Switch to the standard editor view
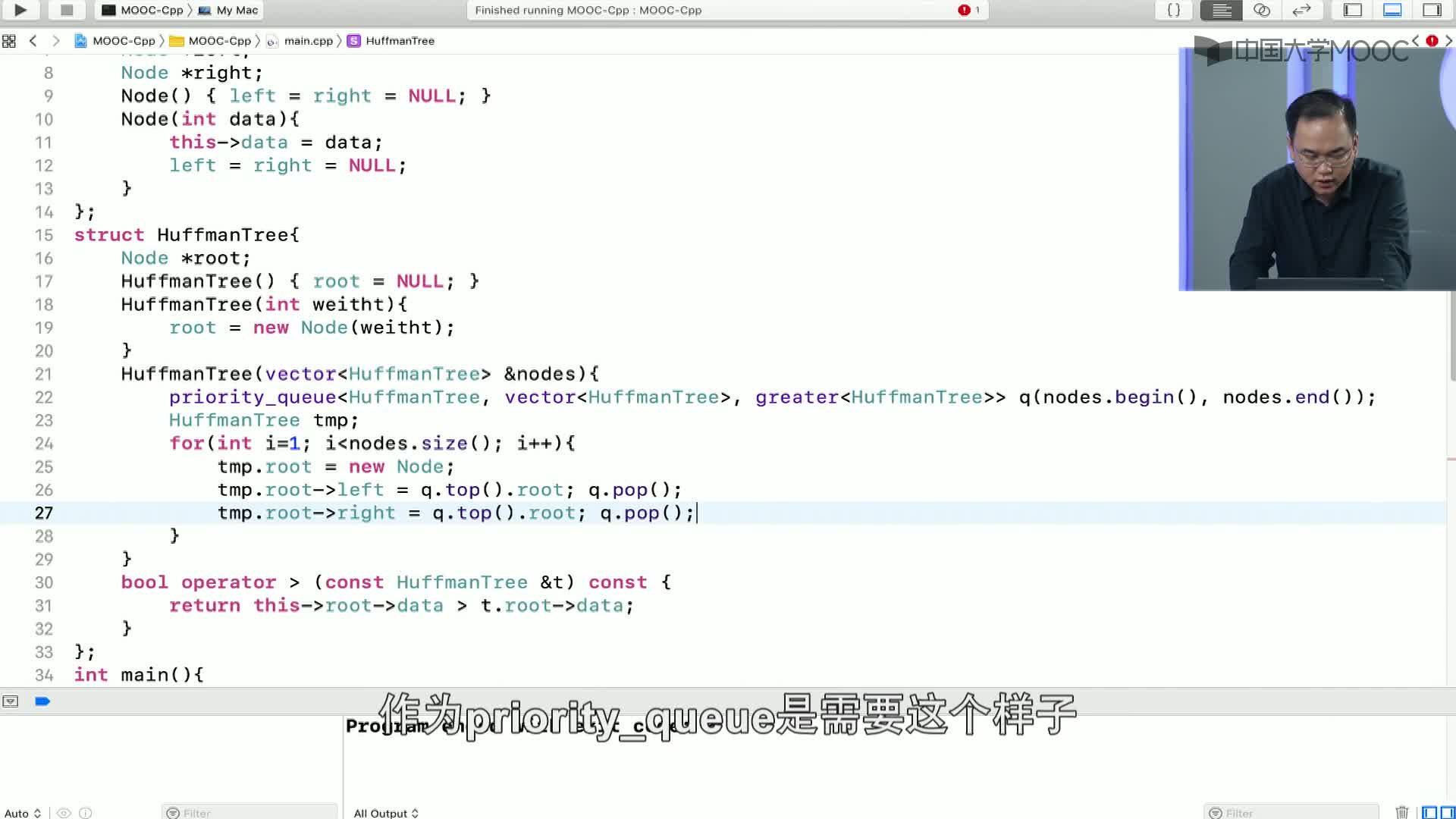The height and width of the screenshot is (819, 1456). pyautogui.click(x=1221, y=10)
